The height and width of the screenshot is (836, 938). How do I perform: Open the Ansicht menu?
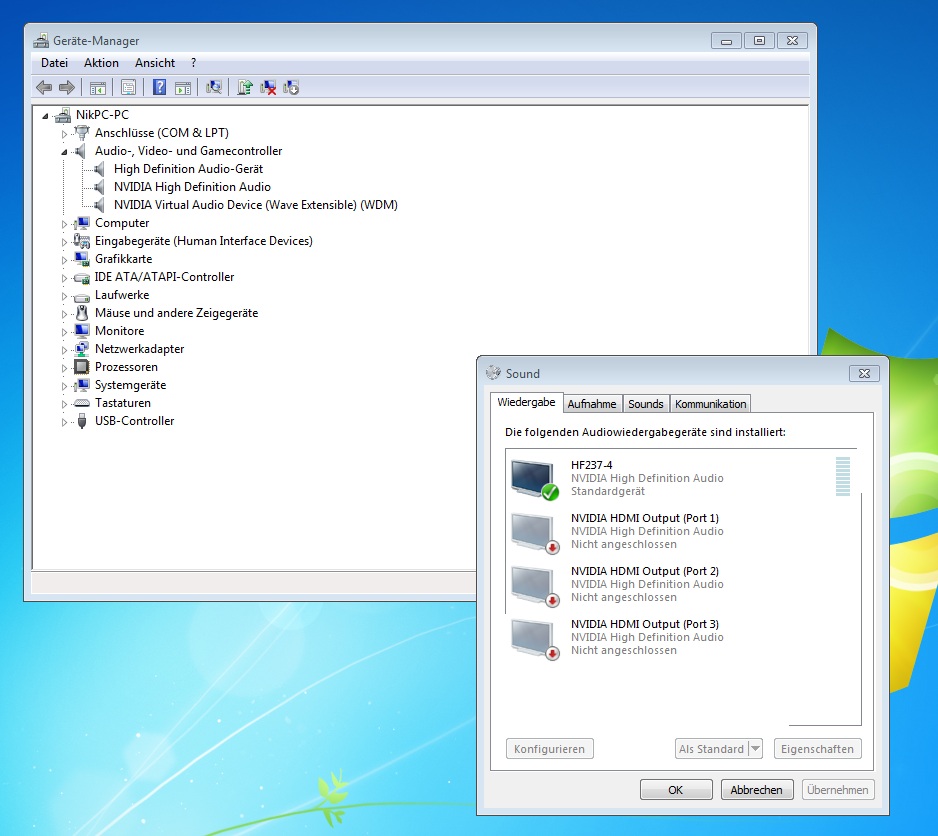point(155,63)
